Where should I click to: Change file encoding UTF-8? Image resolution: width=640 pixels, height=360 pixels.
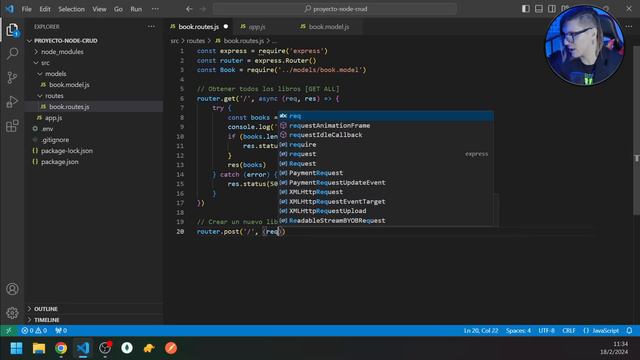click(x=547, y=331)
